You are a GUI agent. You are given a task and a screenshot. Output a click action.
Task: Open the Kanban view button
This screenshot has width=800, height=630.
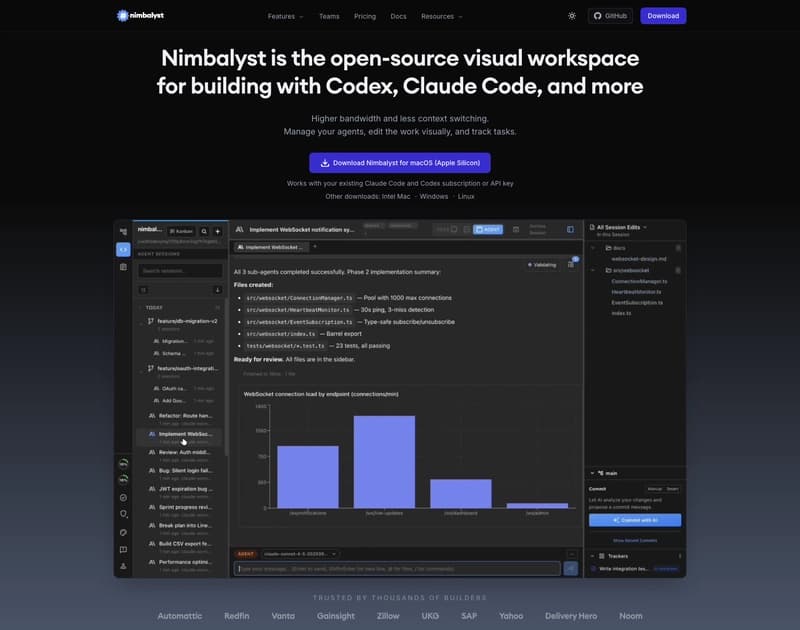pyautogui.click(x=181, y=231)
